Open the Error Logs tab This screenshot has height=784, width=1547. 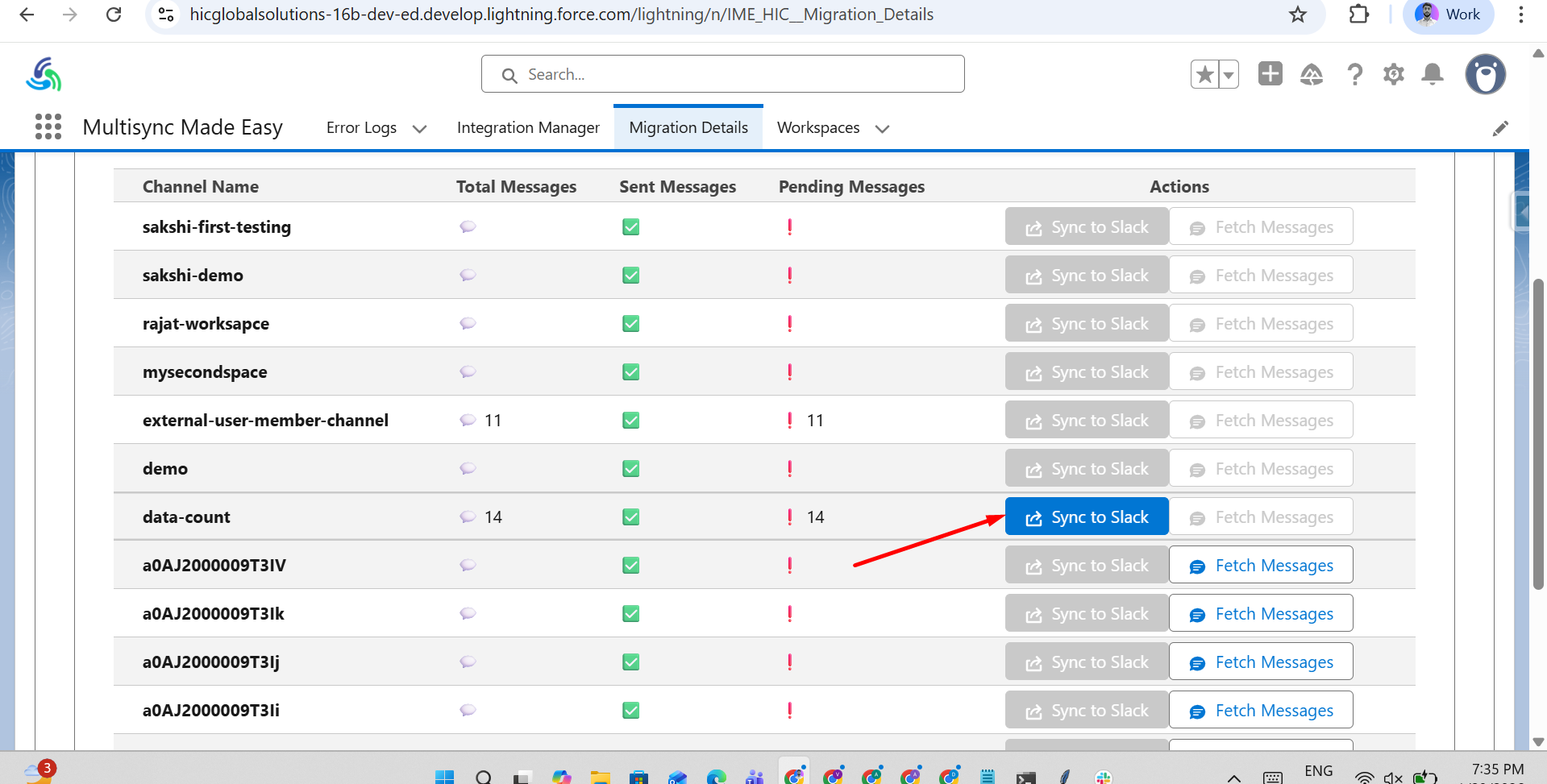[x=361, y=127]
